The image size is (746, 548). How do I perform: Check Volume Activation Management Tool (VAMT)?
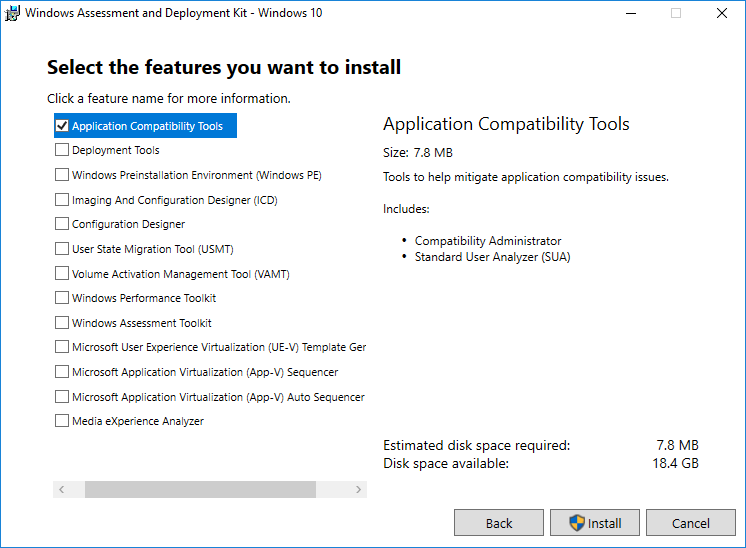(62, 273)
